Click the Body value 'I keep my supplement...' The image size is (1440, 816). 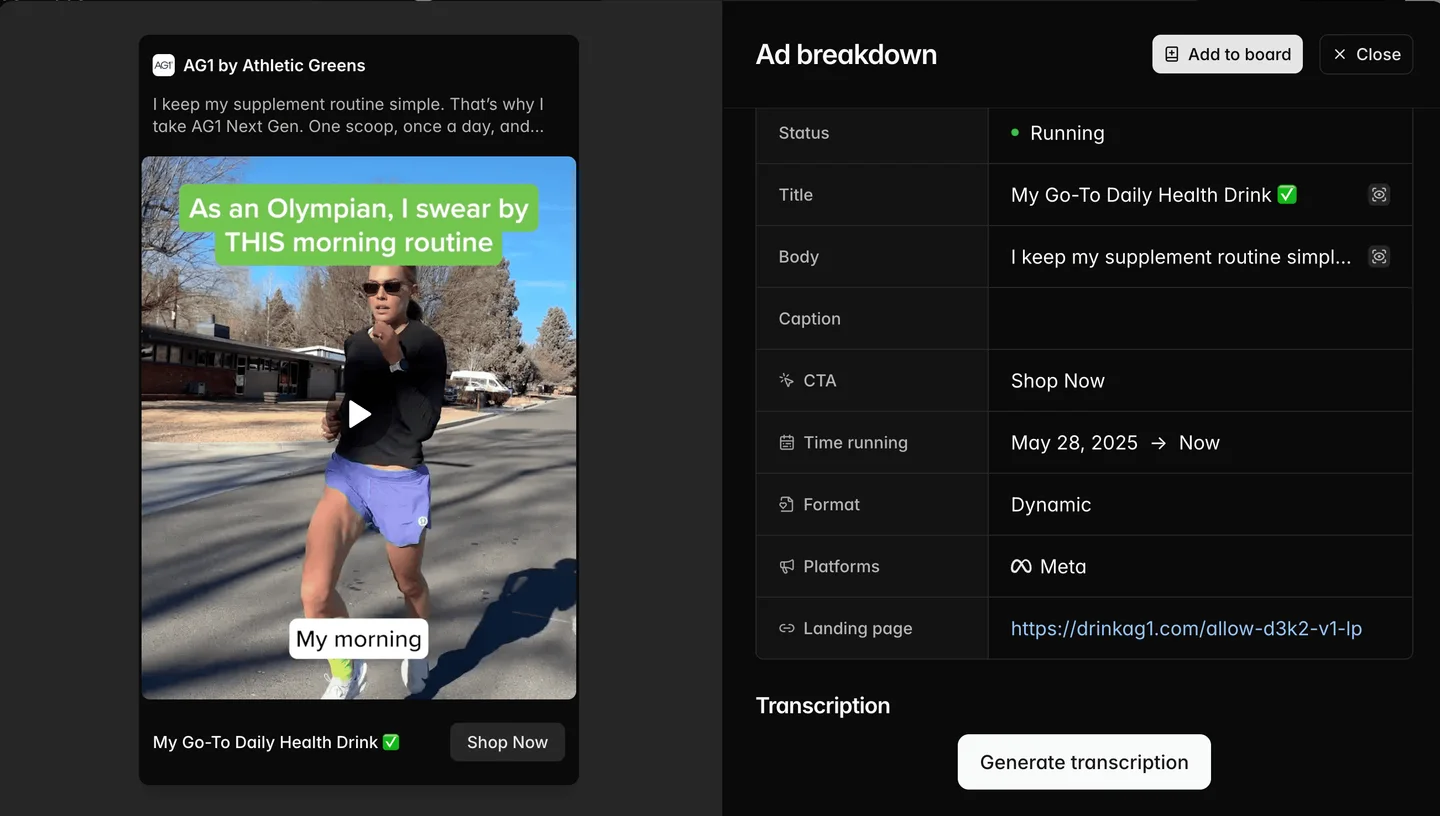point(1181,257)
